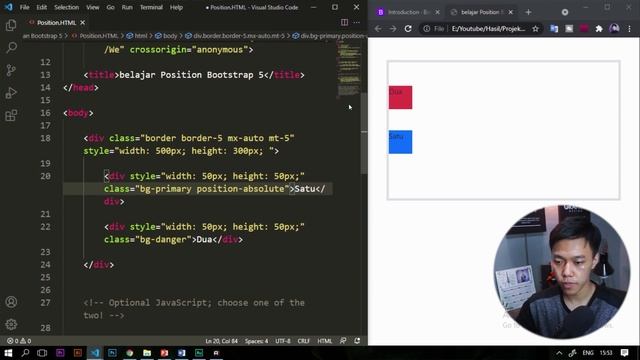
Task: Open the Help menu
Action: 176,7
